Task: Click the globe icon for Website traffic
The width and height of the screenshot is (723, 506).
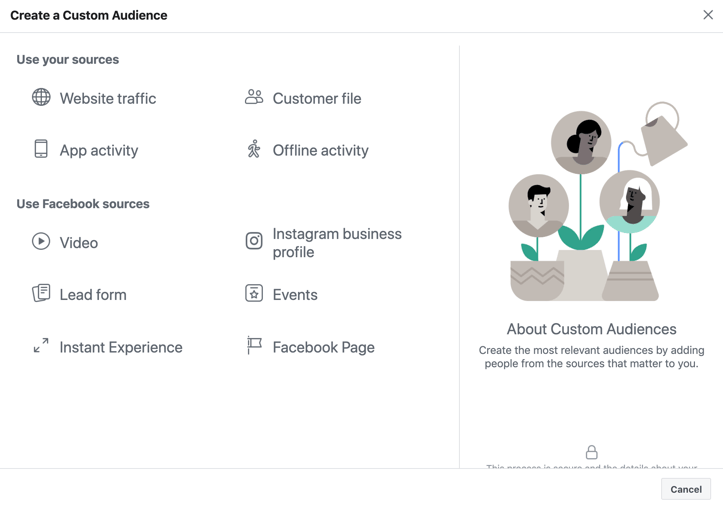Action: coord(41,97)
